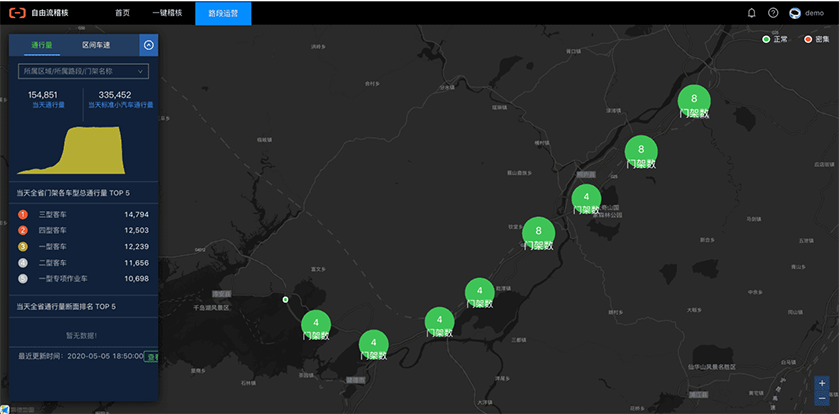The width and height of the screenshot is (839, 414).
Task: Click the topmost 8 门架数 cluster marker
Action: pyautogui.click(x=694, y=99)
